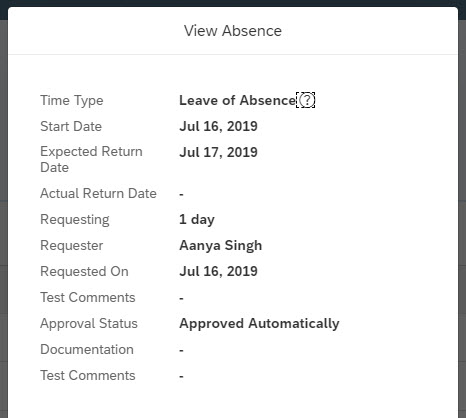Select the Requested On value Jul 16, 2019
The width and height of the screenshot is (466, 418).
(218, 271)
